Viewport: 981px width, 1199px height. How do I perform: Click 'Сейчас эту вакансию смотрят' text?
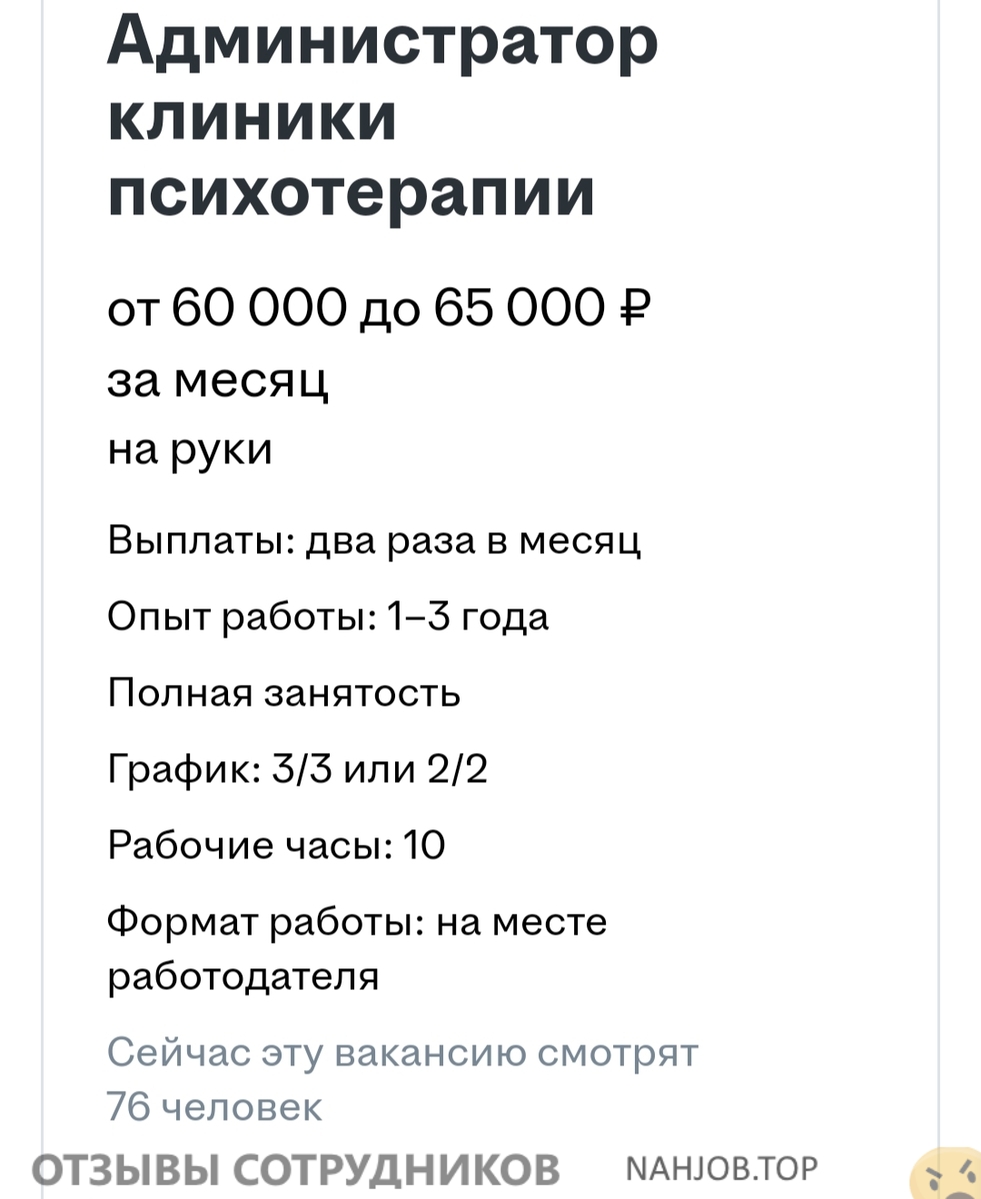(402, 1052)
